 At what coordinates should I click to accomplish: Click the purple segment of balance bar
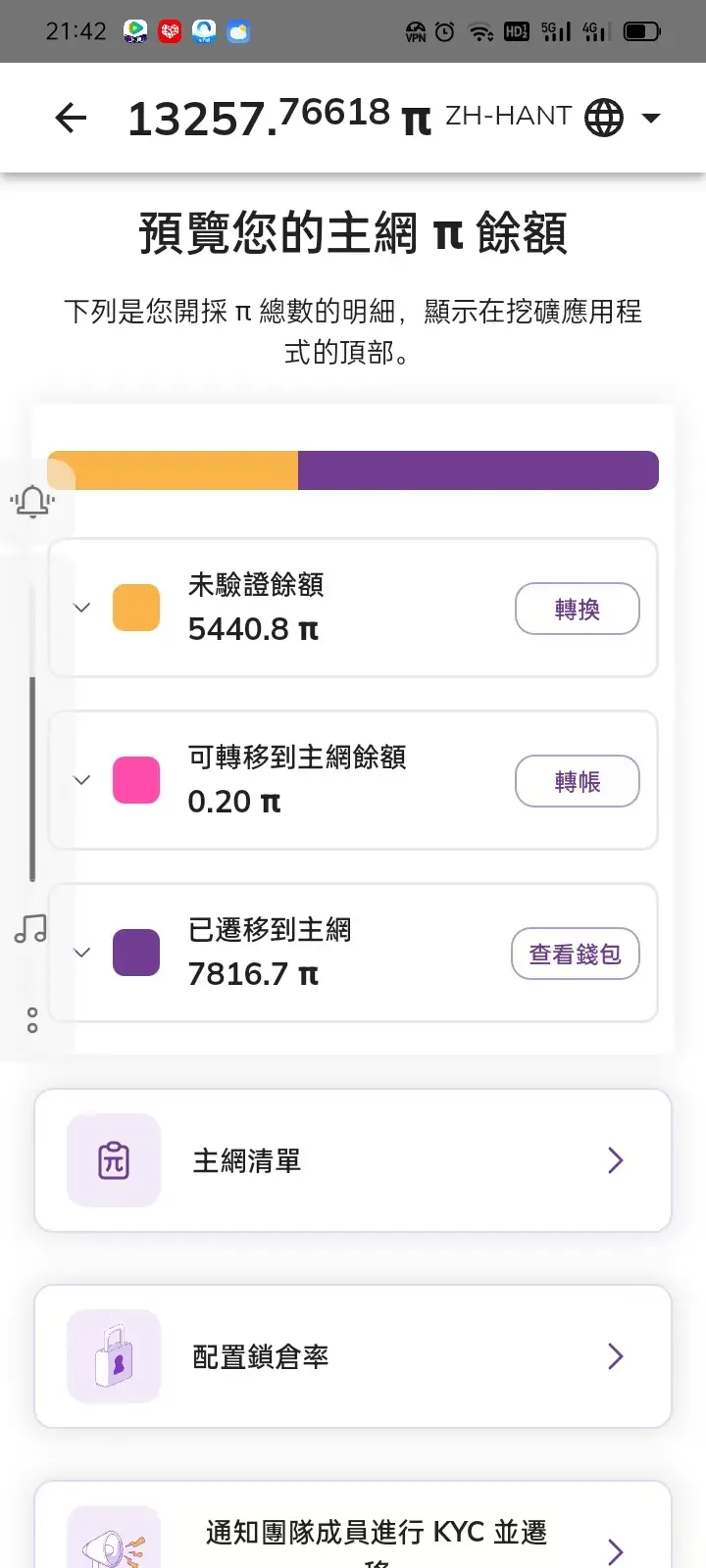pyautogui.click(x=479, y=470)
